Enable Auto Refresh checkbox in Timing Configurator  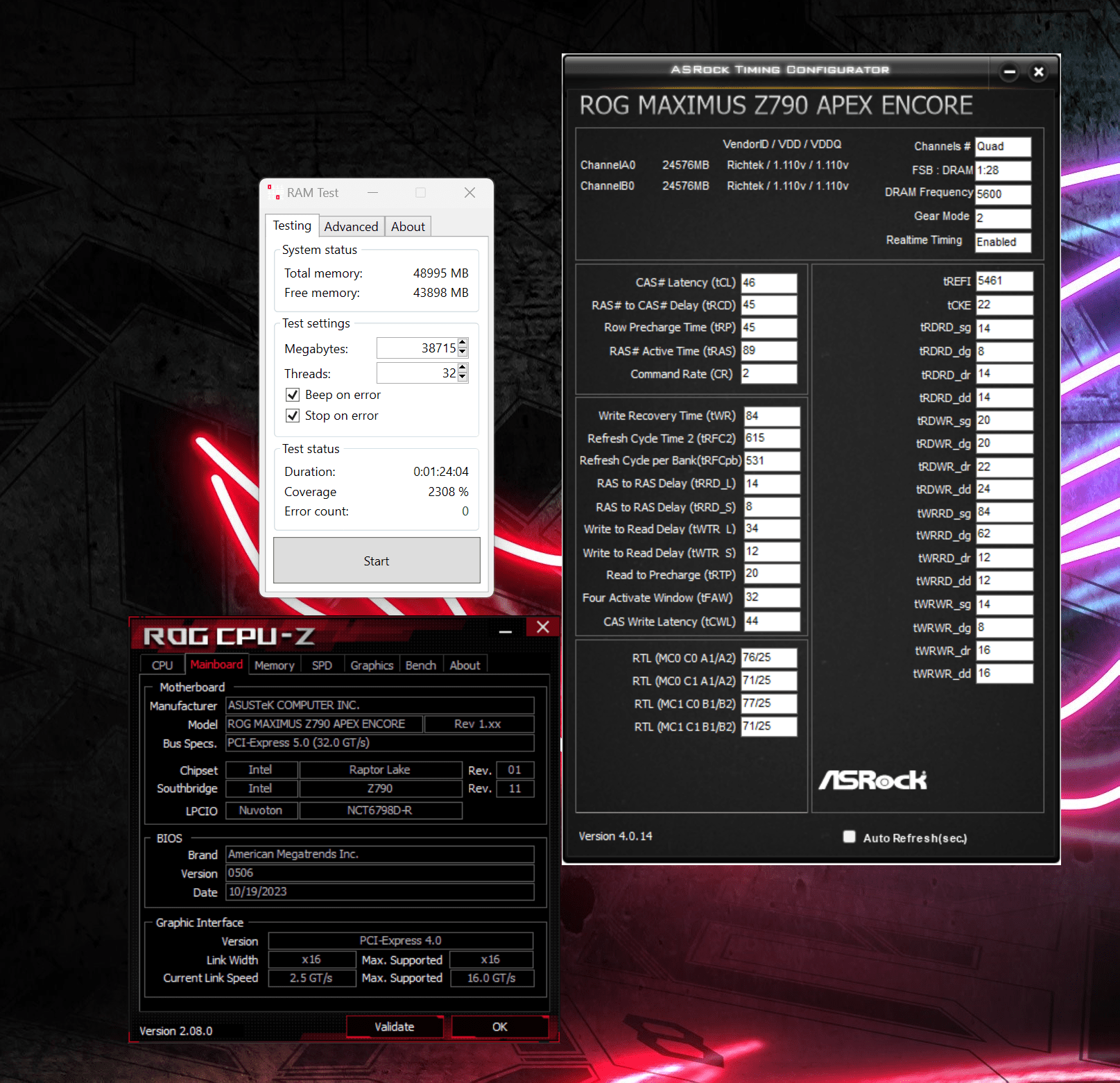[x=849, y=837]
